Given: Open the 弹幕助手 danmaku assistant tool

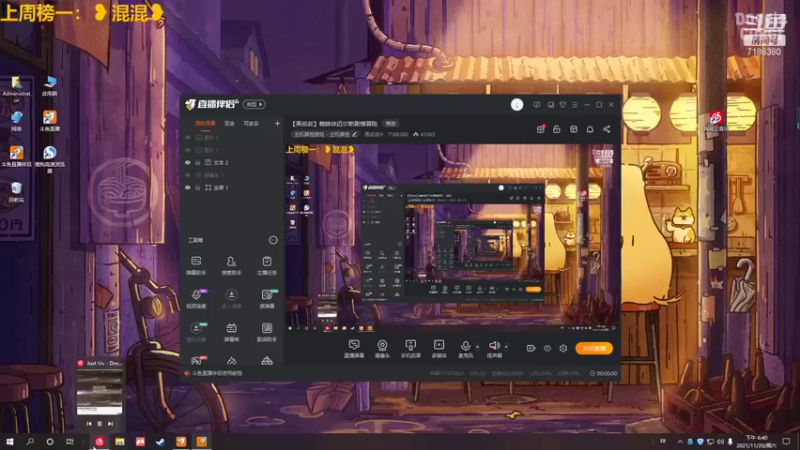Looking at the screenshot, I should [x=196, y=265].
